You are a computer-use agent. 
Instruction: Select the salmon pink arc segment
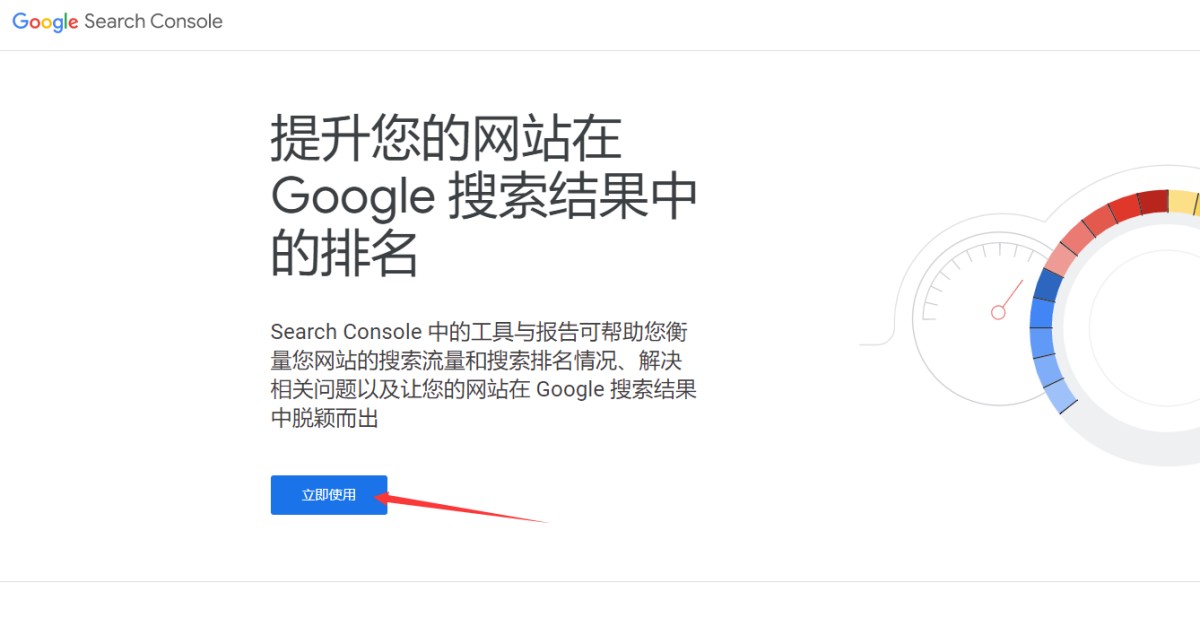coord(1058,259)
